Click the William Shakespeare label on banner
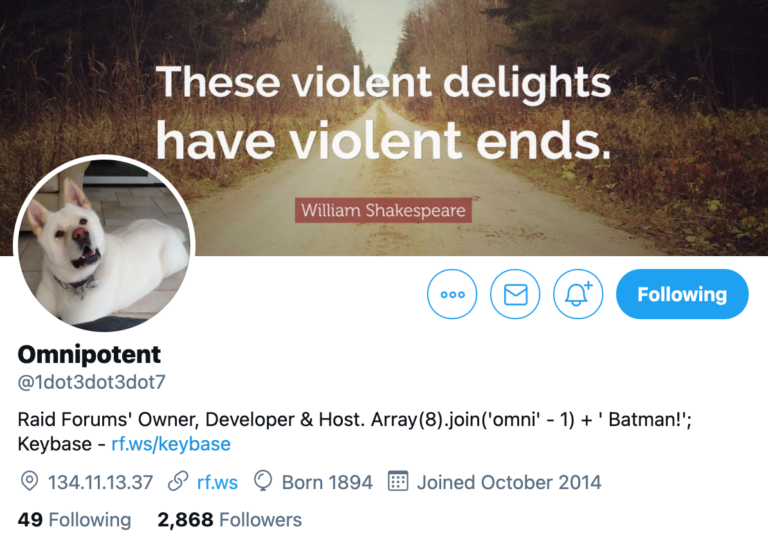The height and width of the screenshot is (538, 768). coord(384,211)
